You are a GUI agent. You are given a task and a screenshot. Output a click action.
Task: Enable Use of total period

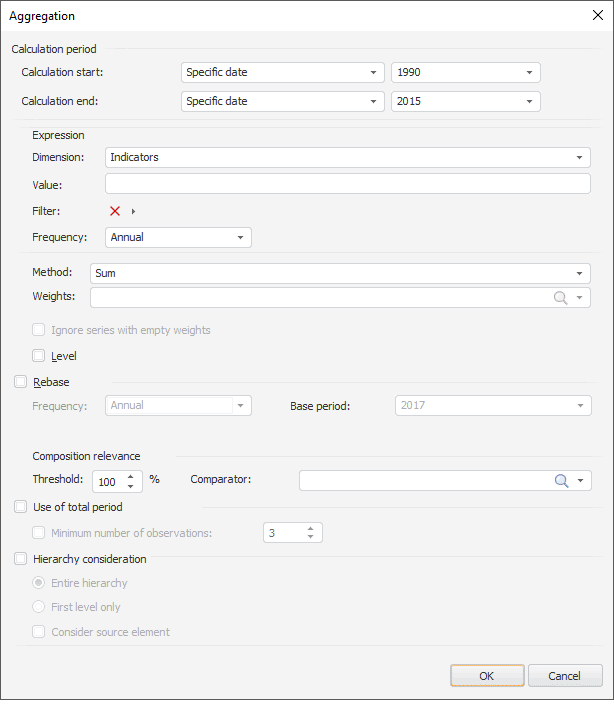(x=21, y=508)
